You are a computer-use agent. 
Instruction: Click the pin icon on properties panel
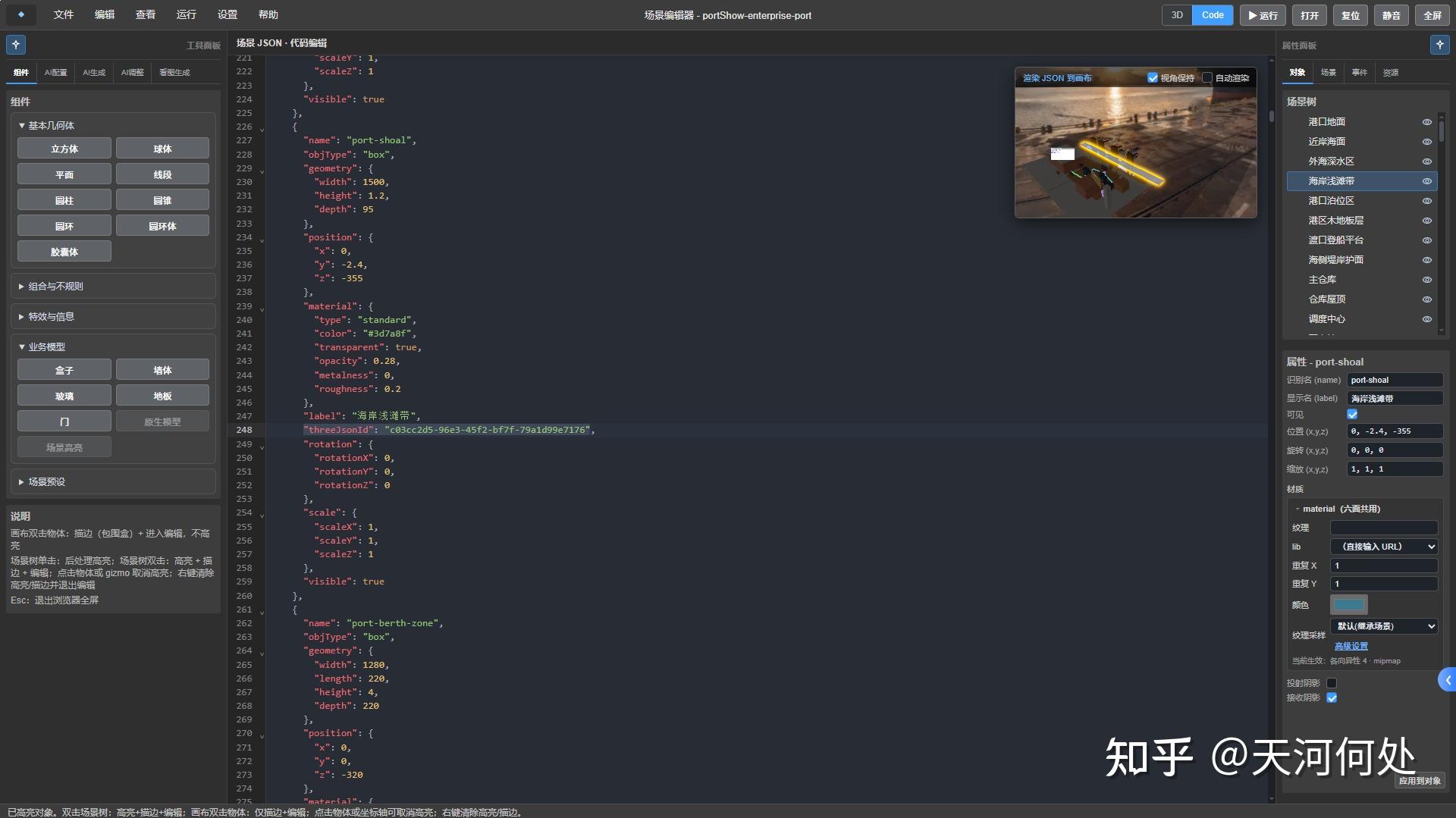(1439, 45)
